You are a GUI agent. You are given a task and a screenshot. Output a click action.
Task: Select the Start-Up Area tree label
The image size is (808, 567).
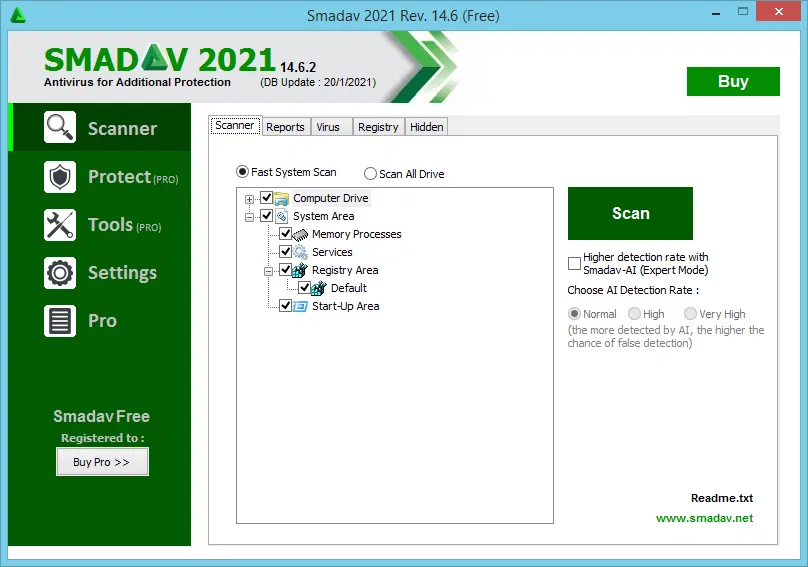(346, 306)
